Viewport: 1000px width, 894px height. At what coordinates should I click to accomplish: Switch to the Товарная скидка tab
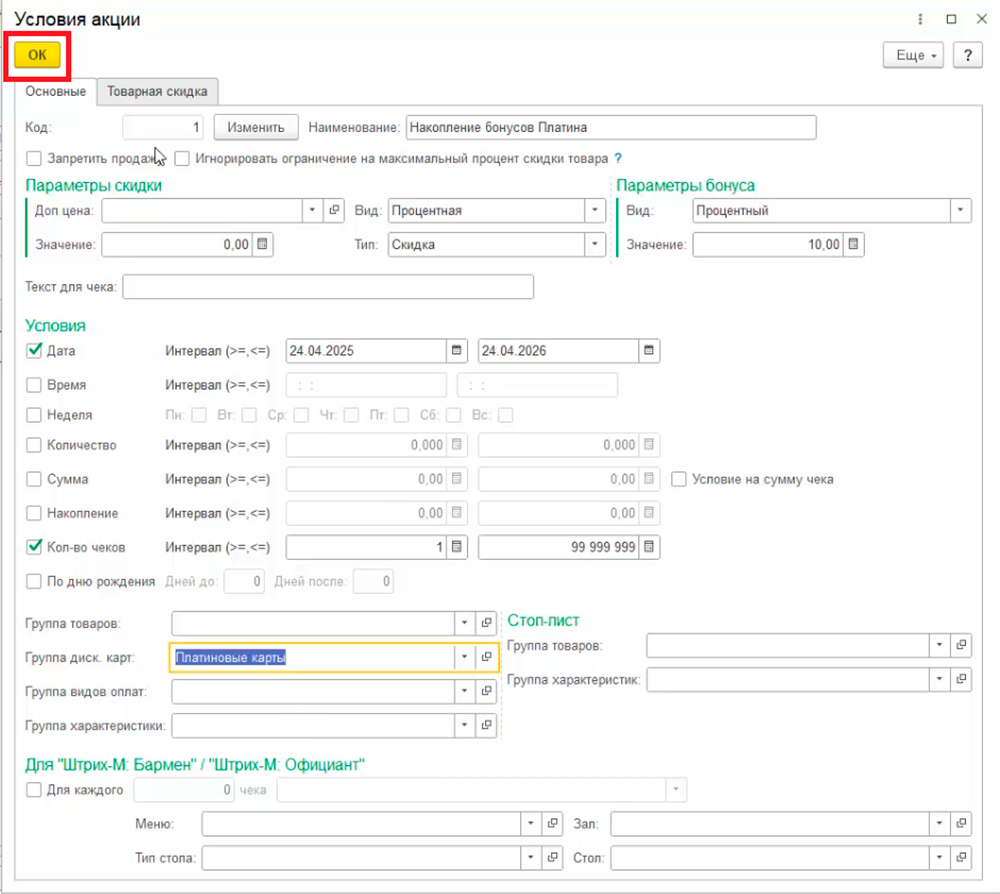point(158,91)
